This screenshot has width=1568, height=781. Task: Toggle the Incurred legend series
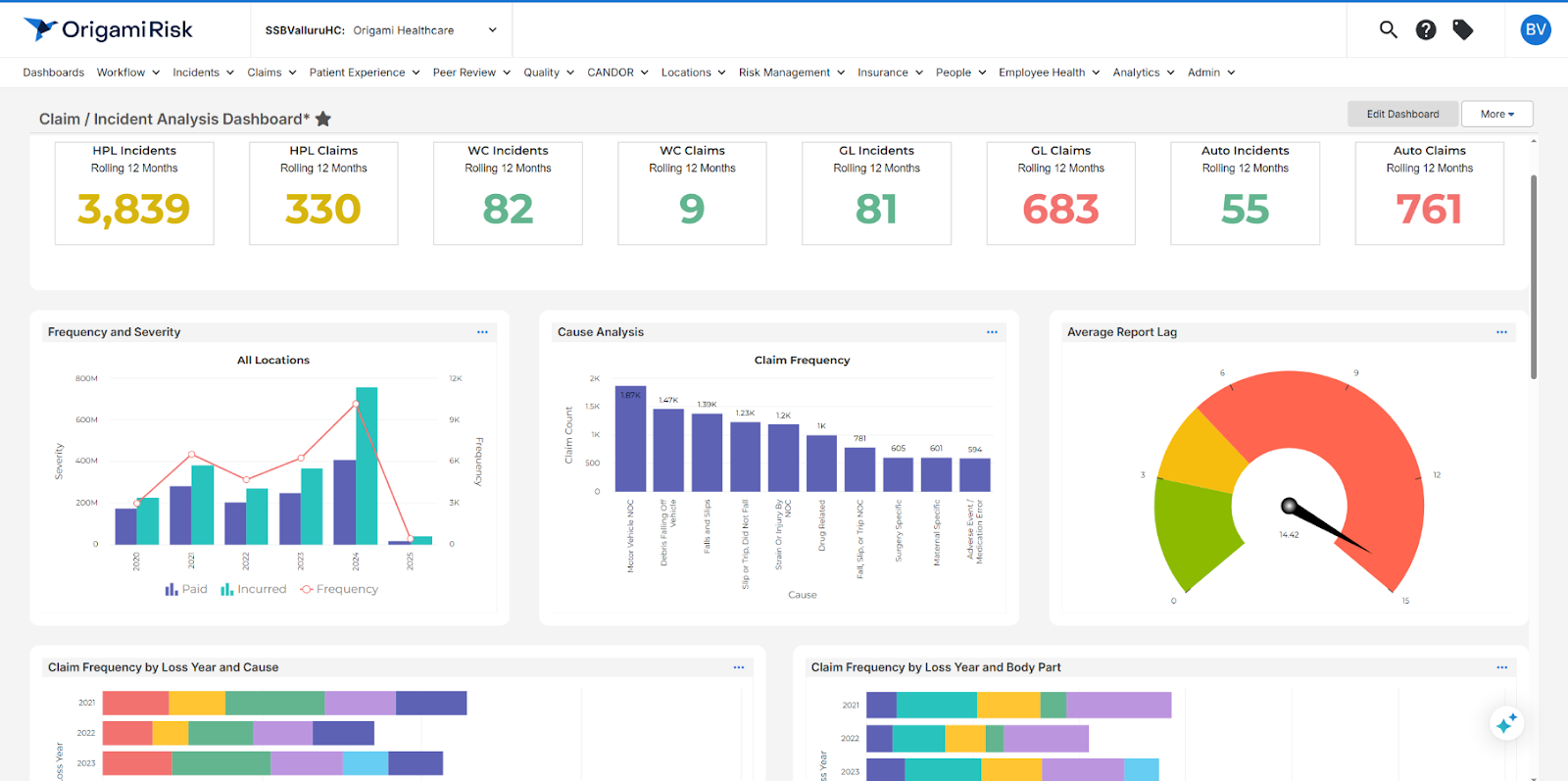click(x=254, y=589)
